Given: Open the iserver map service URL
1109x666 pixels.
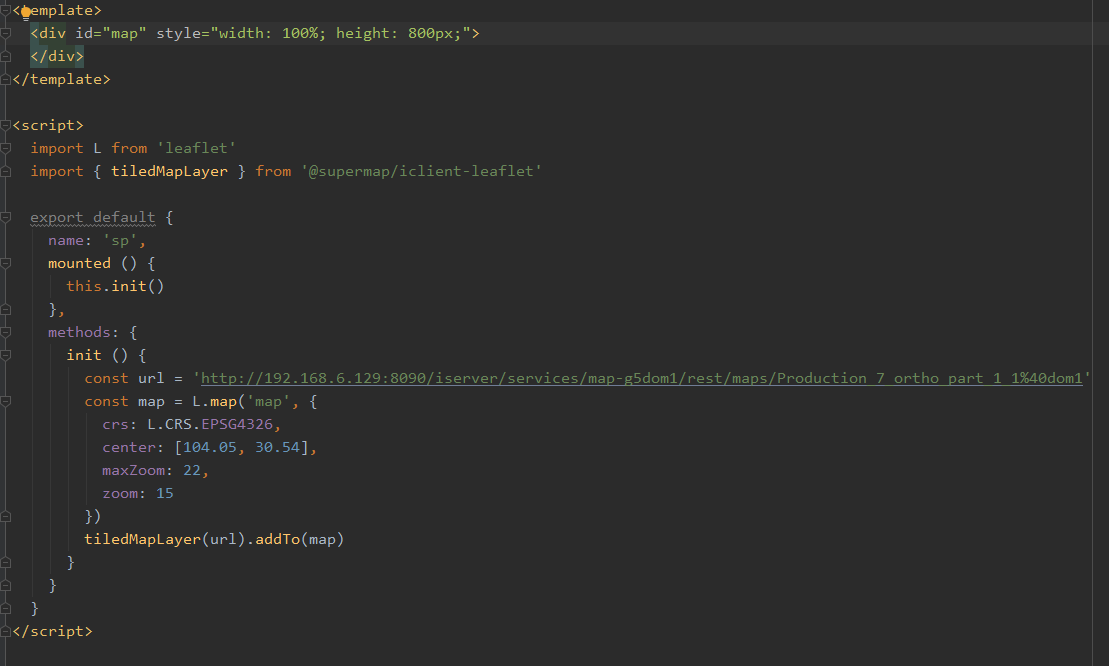Looking at the screenshot, I should click(x=640, y=378).
